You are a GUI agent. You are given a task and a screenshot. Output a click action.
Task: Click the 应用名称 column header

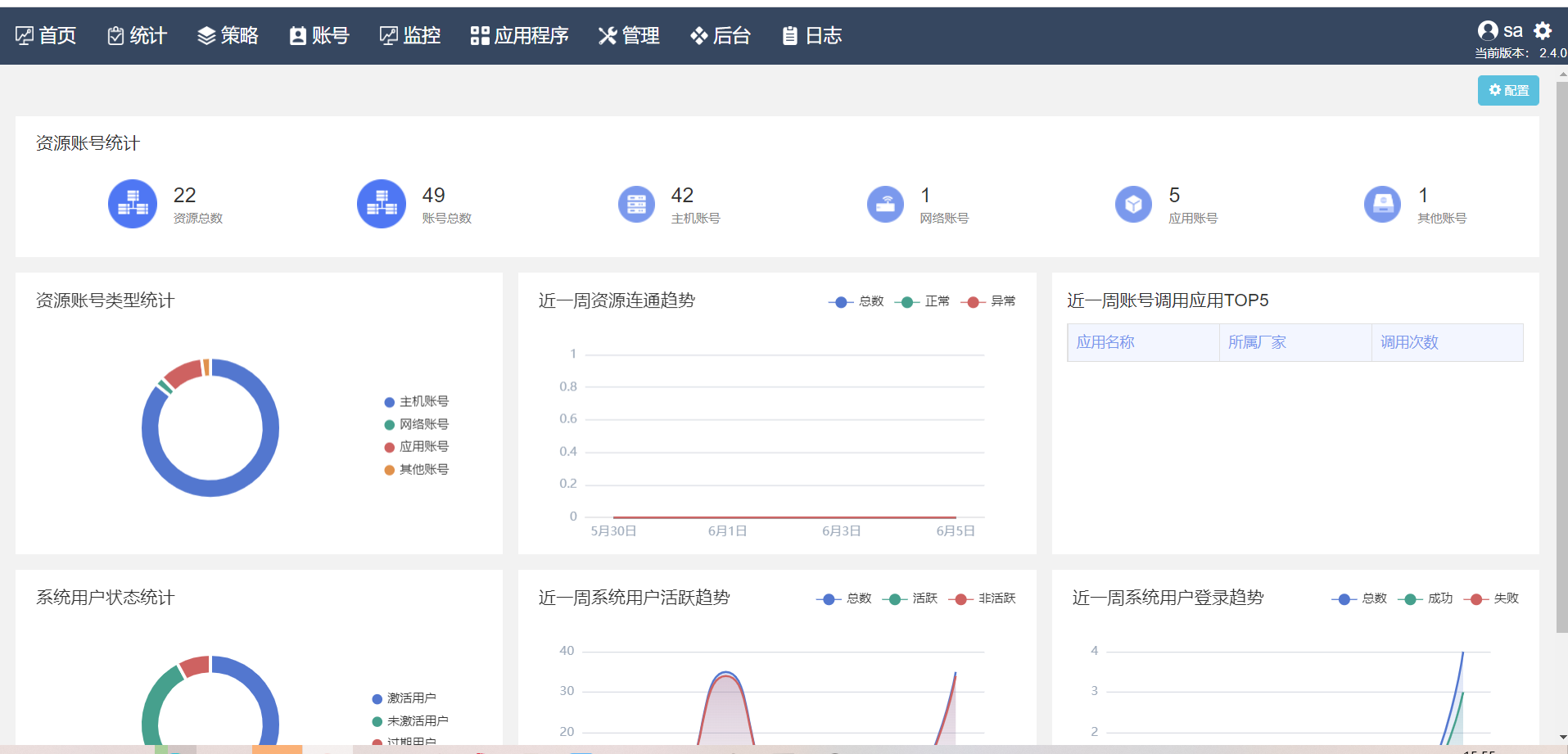coord(1143,342)
